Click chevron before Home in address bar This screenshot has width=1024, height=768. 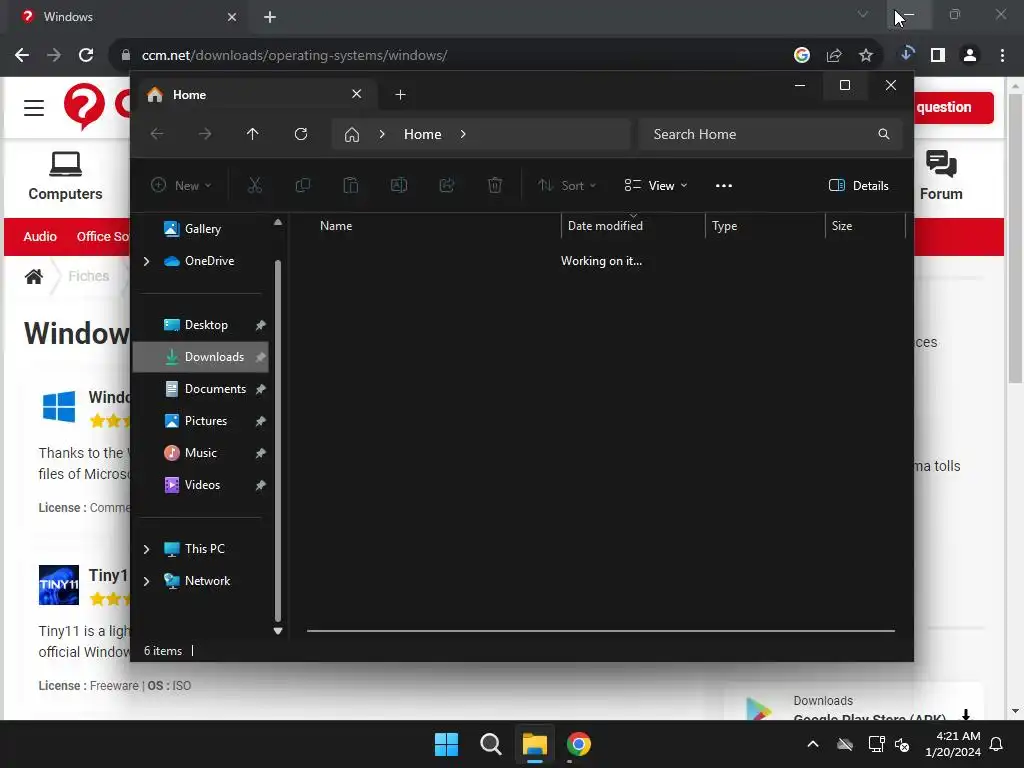pyautogui.click(x=382, y=134)
